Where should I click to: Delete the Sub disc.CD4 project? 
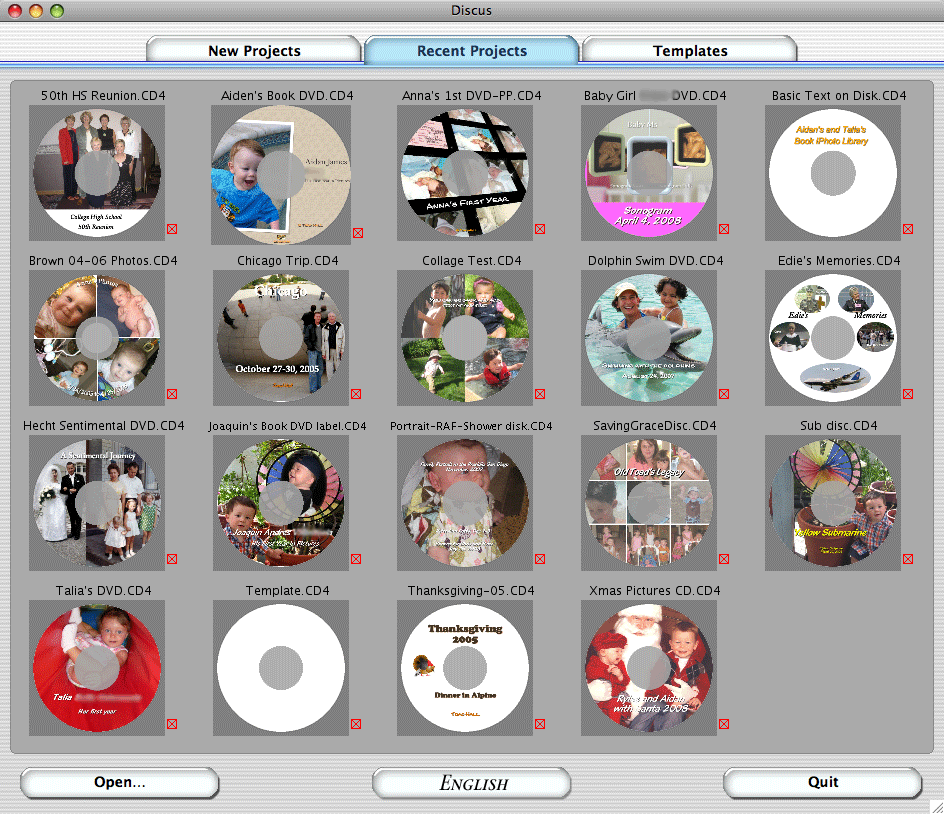click(x=908, y=559)
